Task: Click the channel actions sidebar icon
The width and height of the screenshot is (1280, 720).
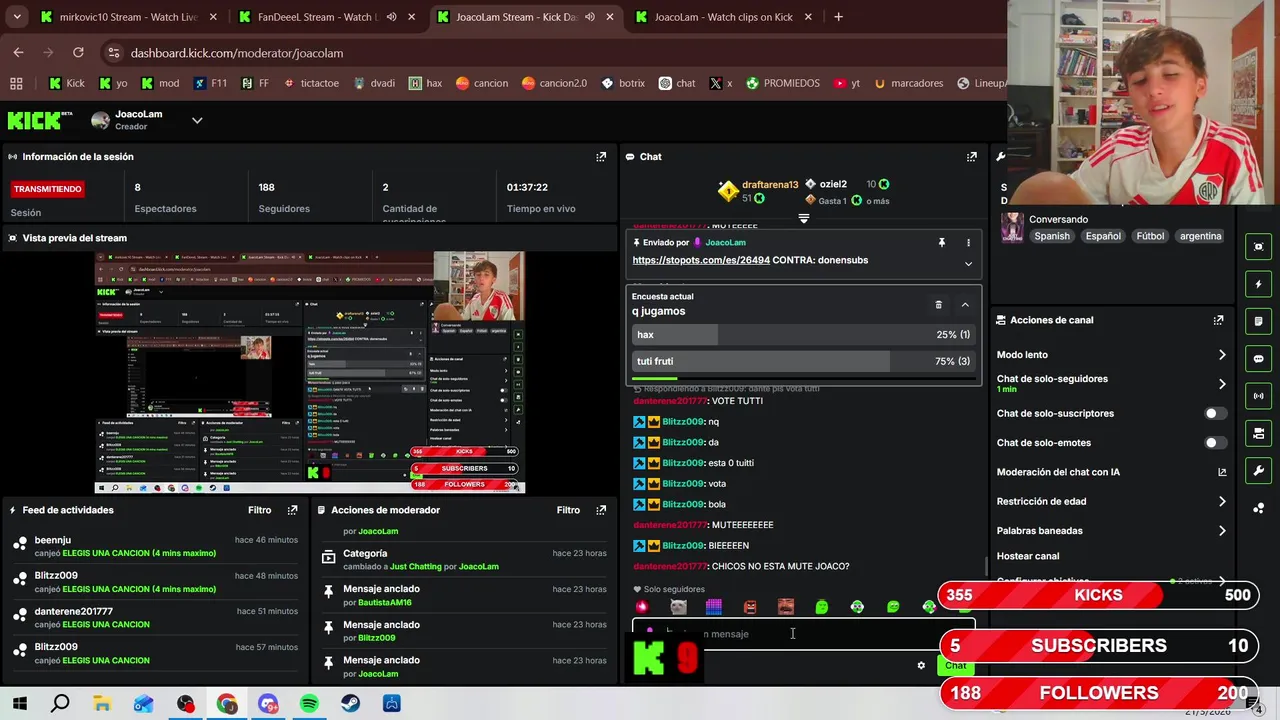Action: 1258,433
